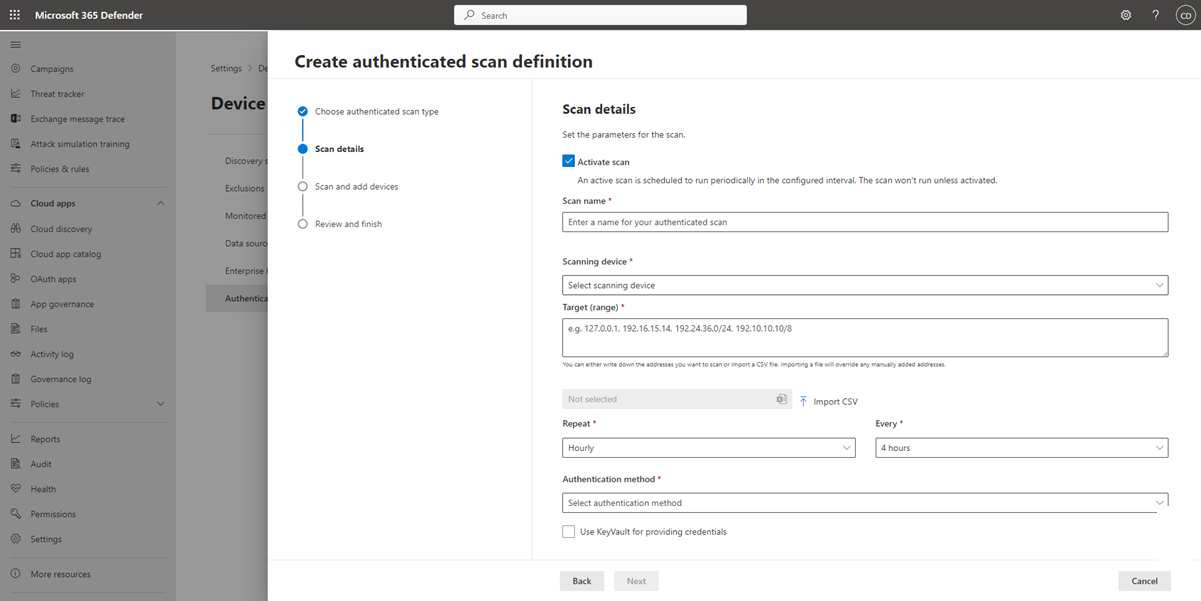The height and width of the screenshot is (601, 1201).
Task: Expand the Every 4 hours dropdown
Action: tap(1021, 448)
